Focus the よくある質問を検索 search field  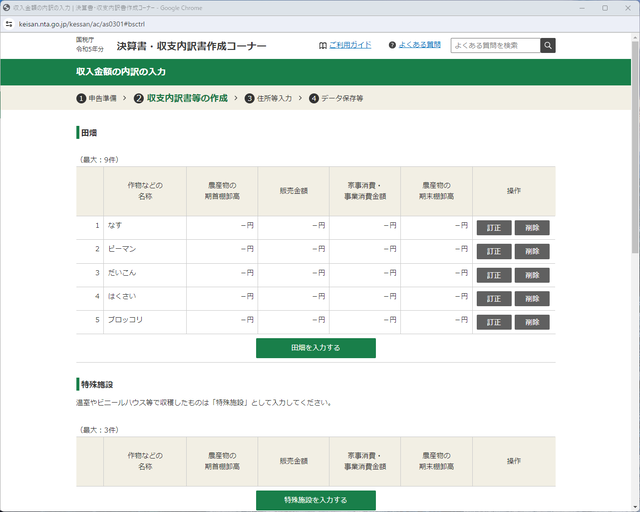pyautogui.click(x=496, y=46)
